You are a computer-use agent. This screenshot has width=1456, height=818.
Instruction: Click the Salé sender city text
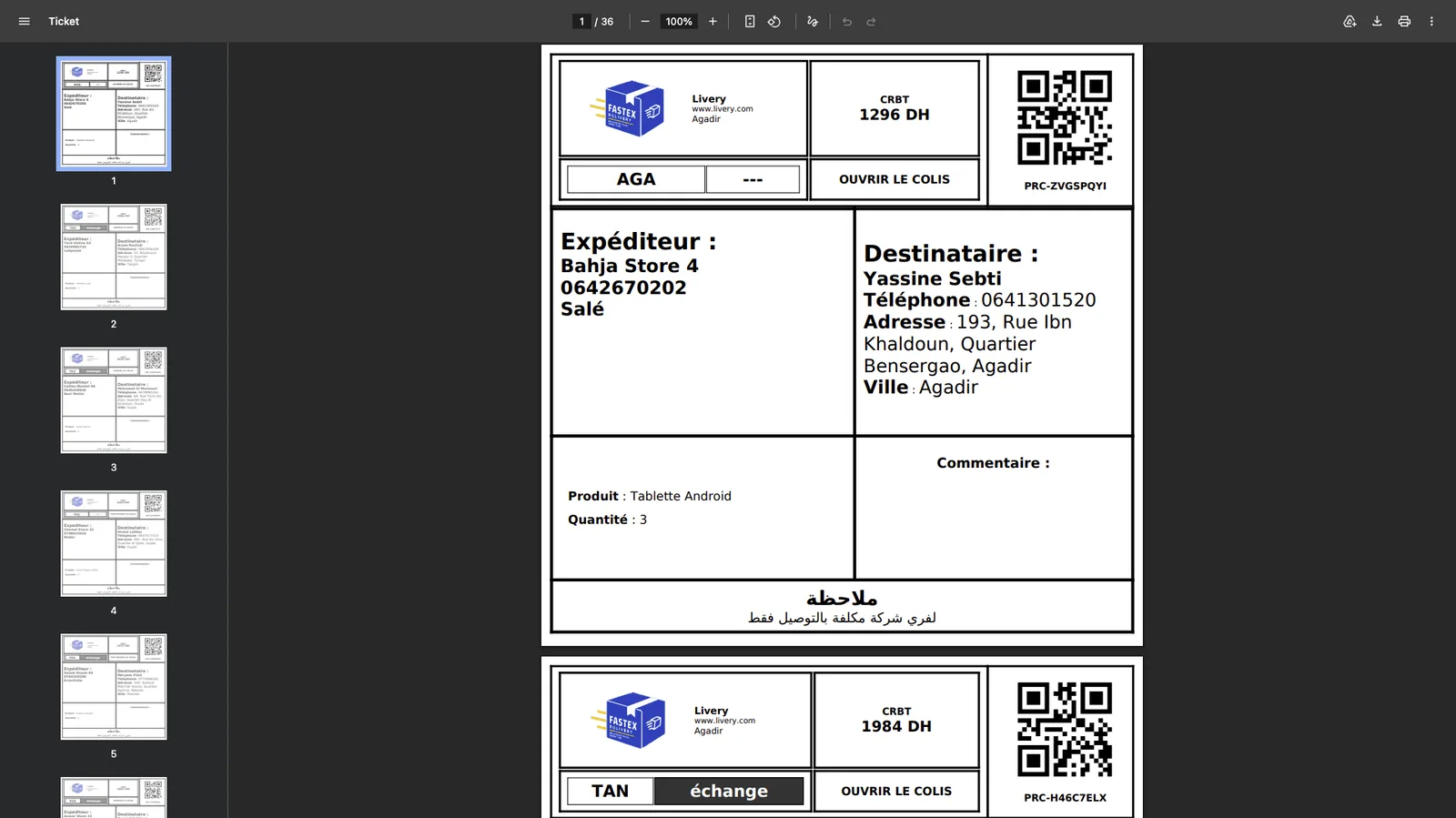tap(582, 309)
